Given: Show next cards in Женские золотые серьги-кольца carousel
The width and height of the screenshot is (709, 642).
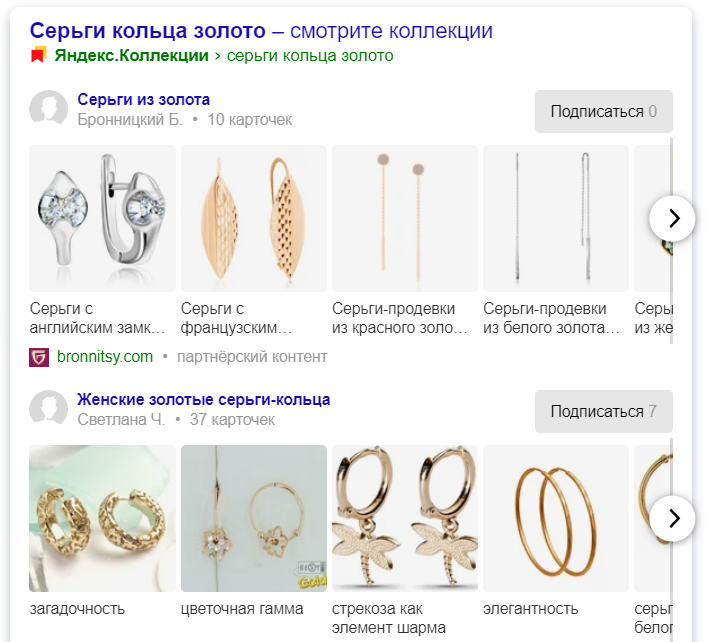Looking at the screenshot, I should (x=672, y=518).
